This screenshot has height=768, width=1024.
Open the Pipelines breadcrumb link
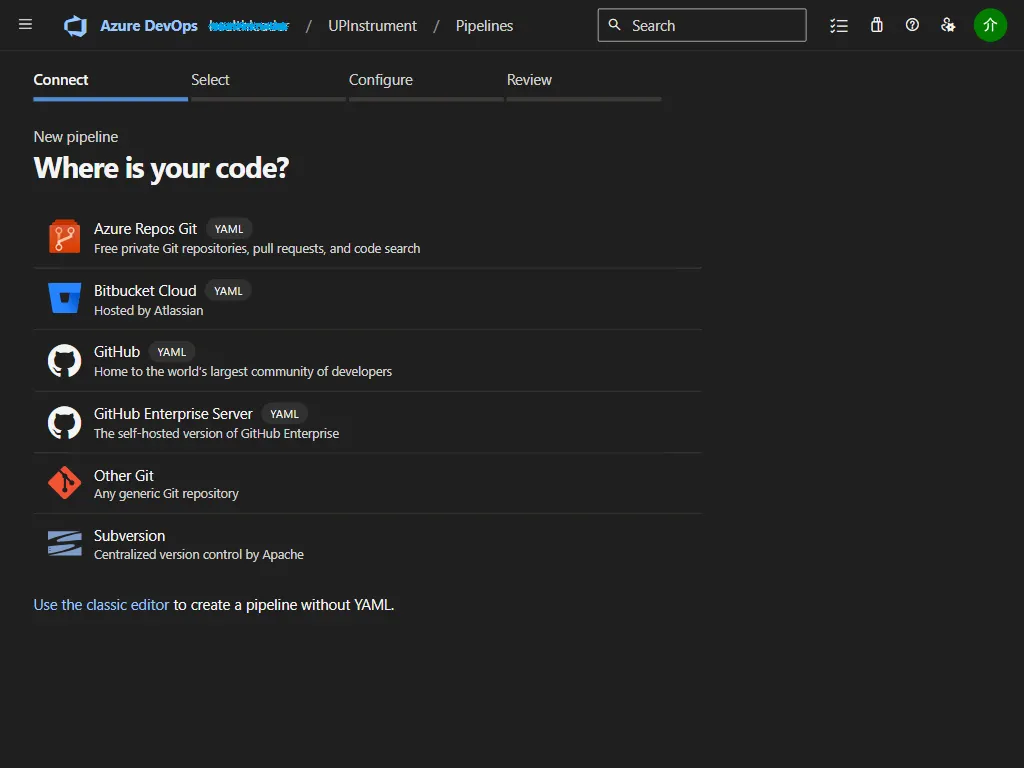[484, 25]
